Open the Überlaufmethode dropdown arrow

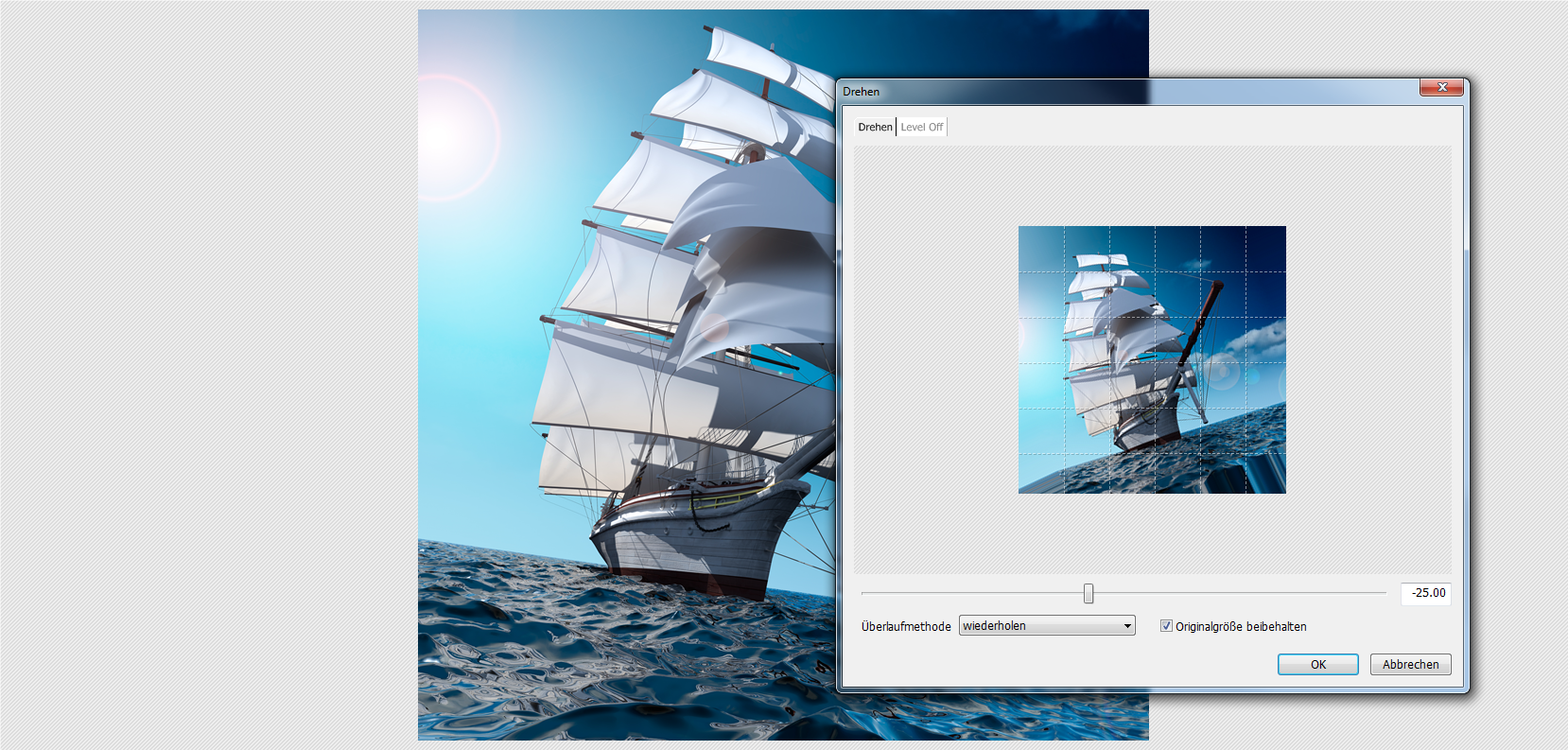pyautogui.click(x=1126, y=626)
